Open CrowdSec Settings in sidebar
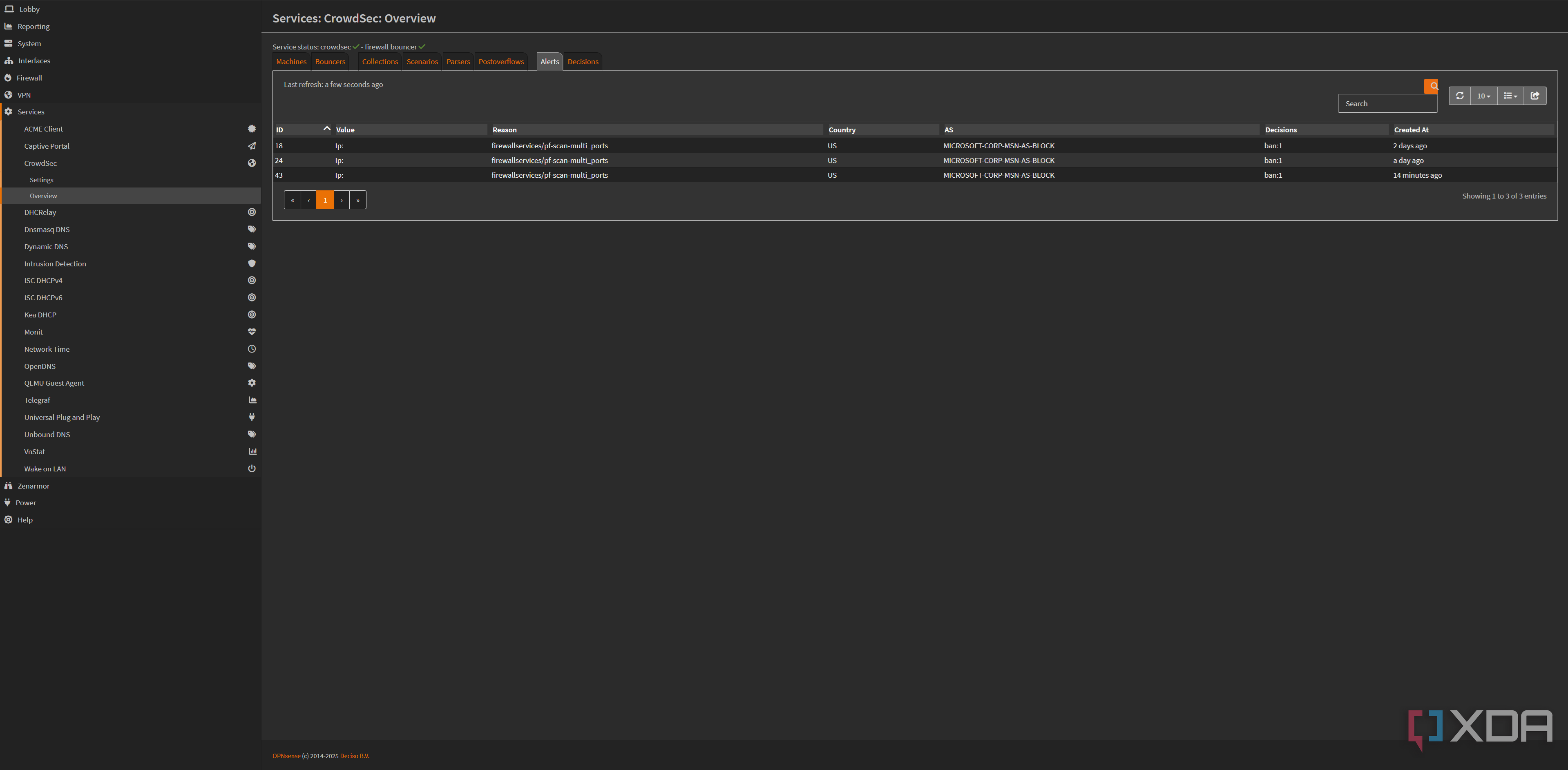 (41, 180)
